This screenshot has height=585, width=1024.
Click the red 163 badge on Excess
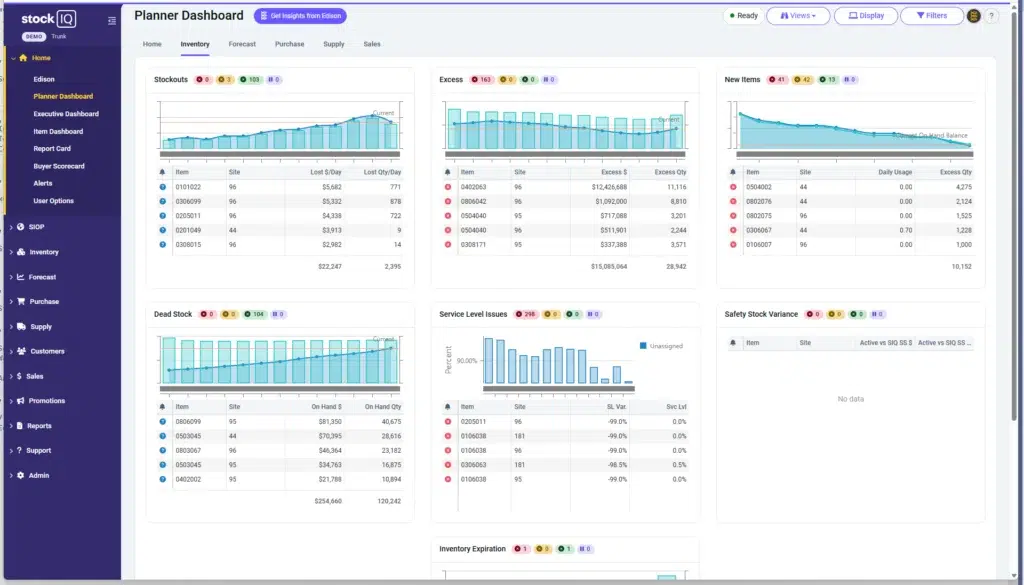click(x=481, y=80)
